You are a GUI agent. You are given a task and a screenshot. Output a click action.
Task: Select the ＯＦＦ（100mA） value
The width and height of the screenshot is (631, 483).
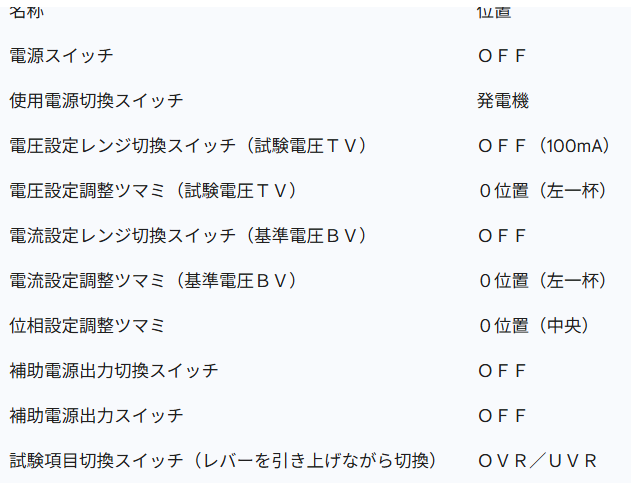point(544,145)
